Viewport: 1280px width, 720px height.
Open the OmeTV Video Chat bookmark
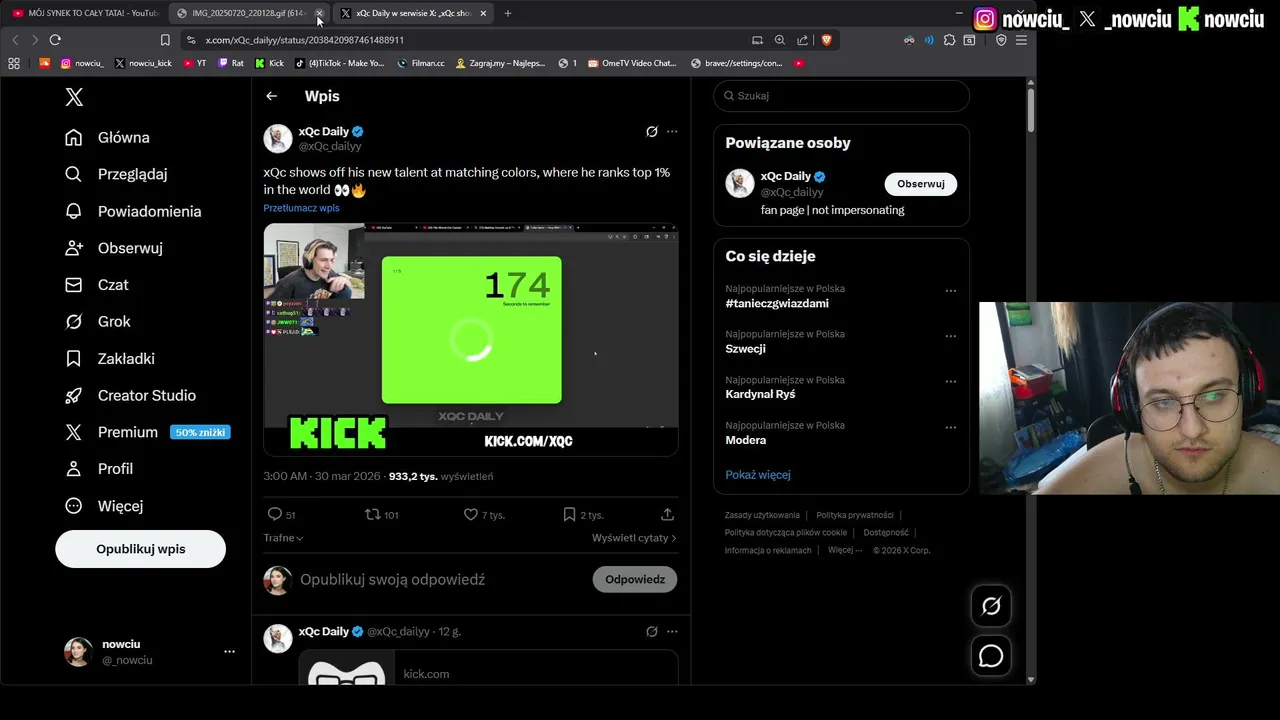click(x=632, y=63)
